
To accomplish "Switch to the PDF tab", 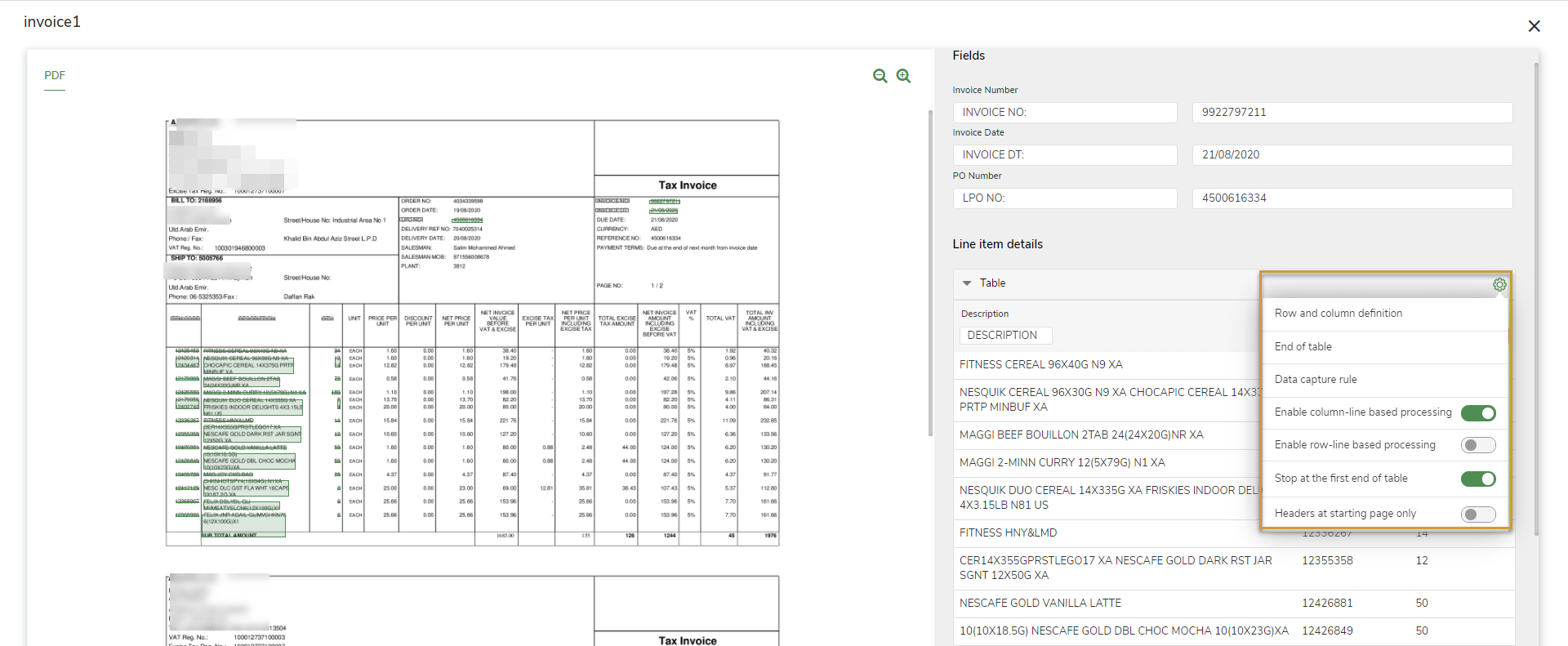I will 55,76.
